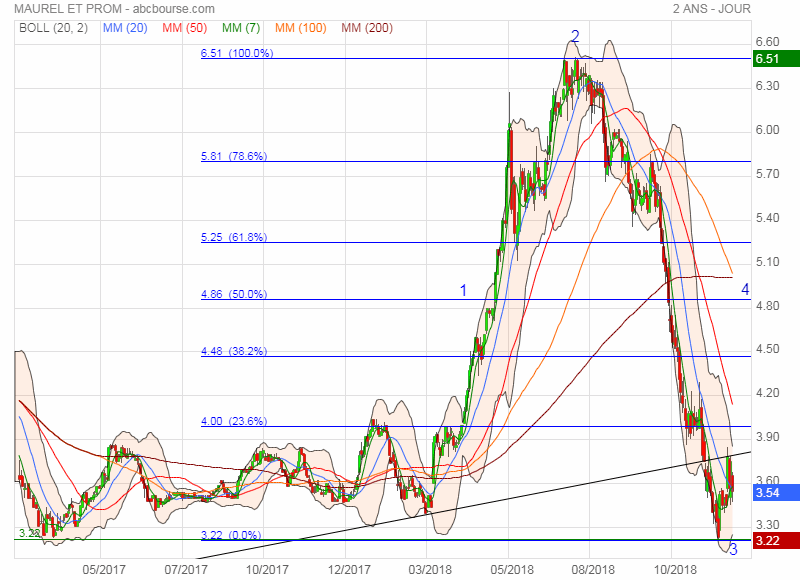Click wave marker 3 near the low

[x=734, y=549]
